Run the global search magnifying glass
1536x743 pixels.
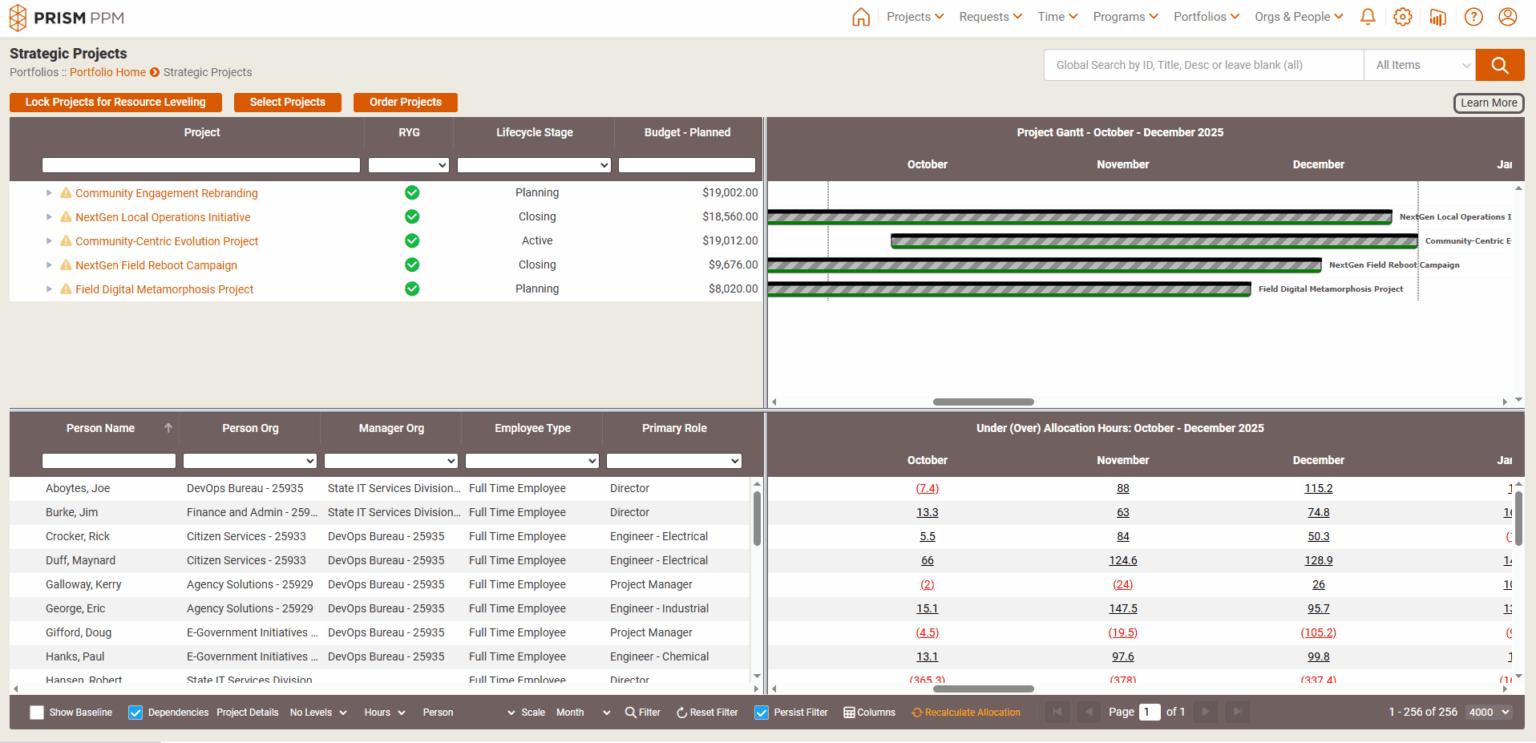coord(1499,64)
